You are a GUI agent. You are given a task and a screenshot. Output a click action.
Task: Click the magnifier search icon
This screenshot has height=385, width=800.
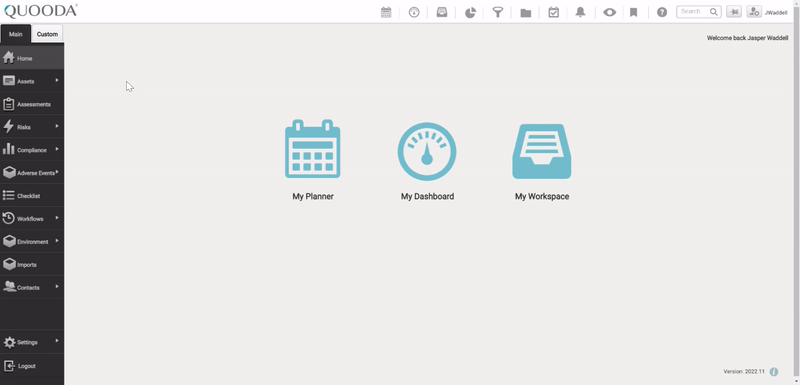coord(713,12)
